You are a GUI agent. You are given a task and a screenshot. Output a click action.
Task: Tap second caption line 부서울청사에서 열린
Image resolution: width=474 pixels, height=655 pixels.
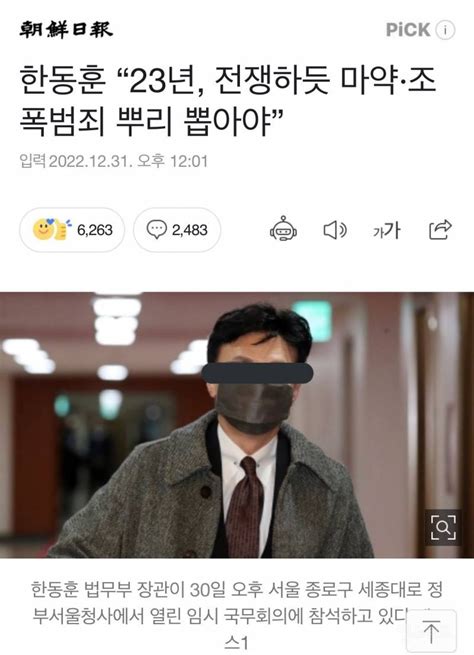click(221, 615)
